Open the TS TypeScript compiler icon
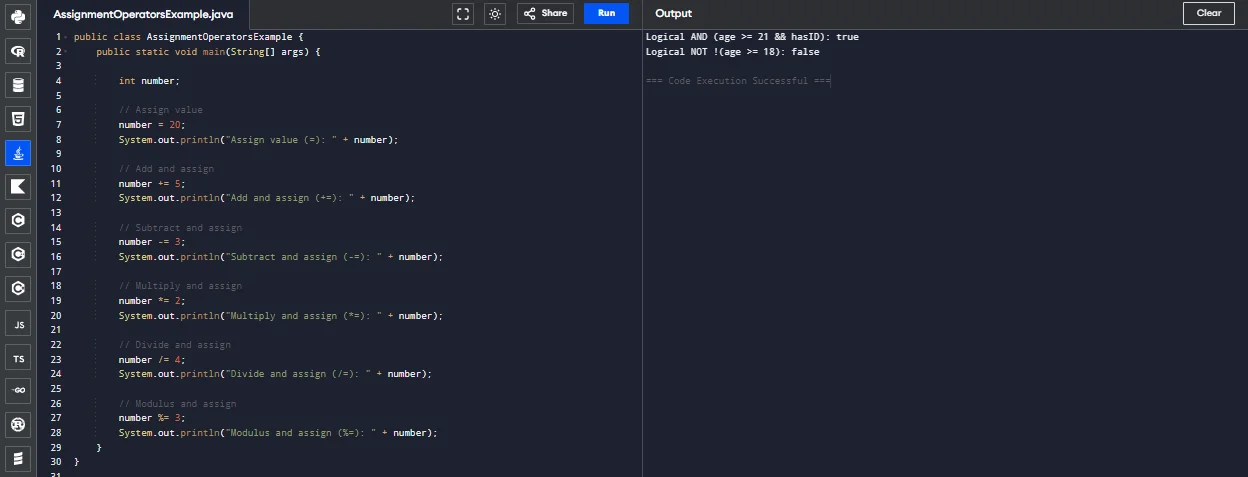 18,358
